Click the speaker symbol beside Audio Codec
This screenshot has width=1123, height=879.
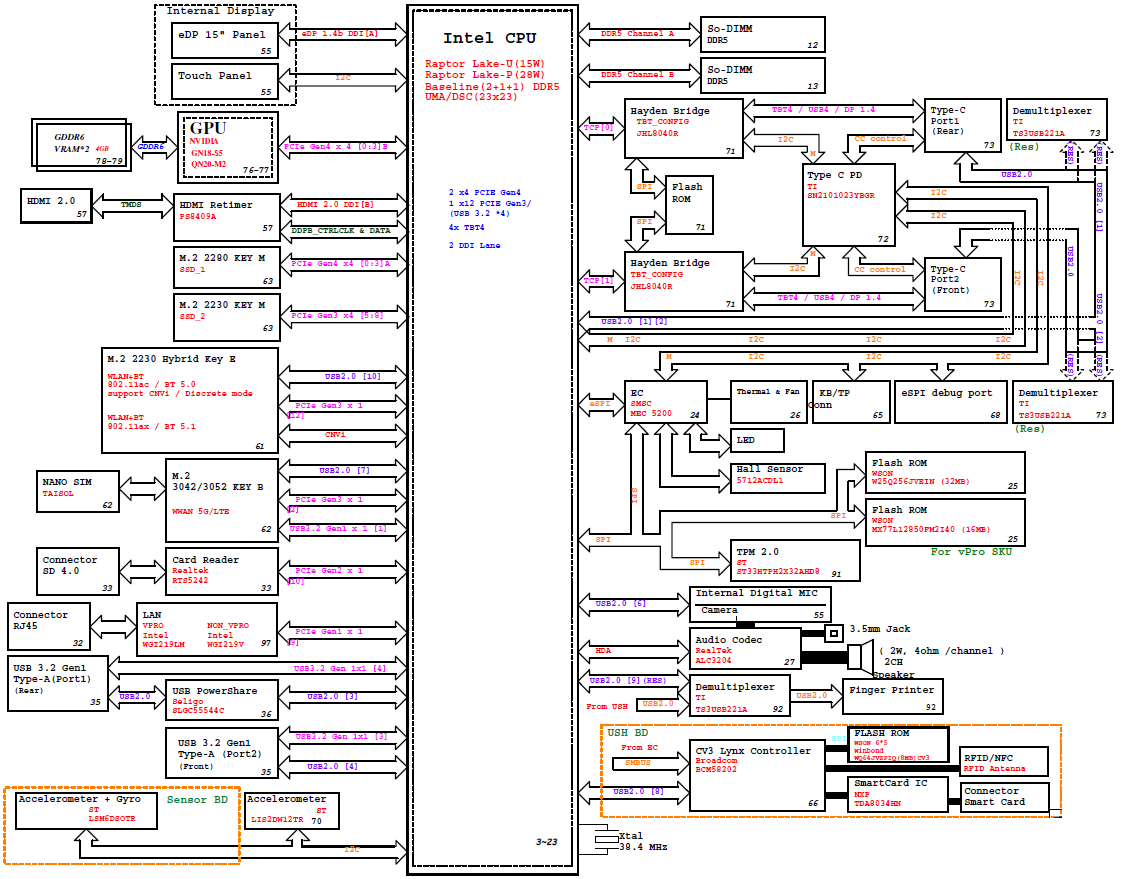[858, 656]
